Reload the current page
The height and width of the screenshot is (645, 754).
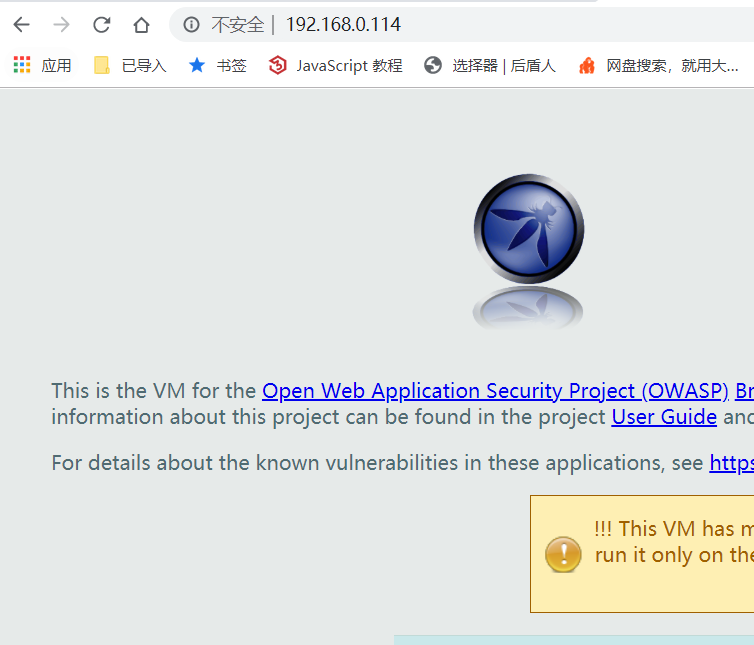[x=101, y=25]
